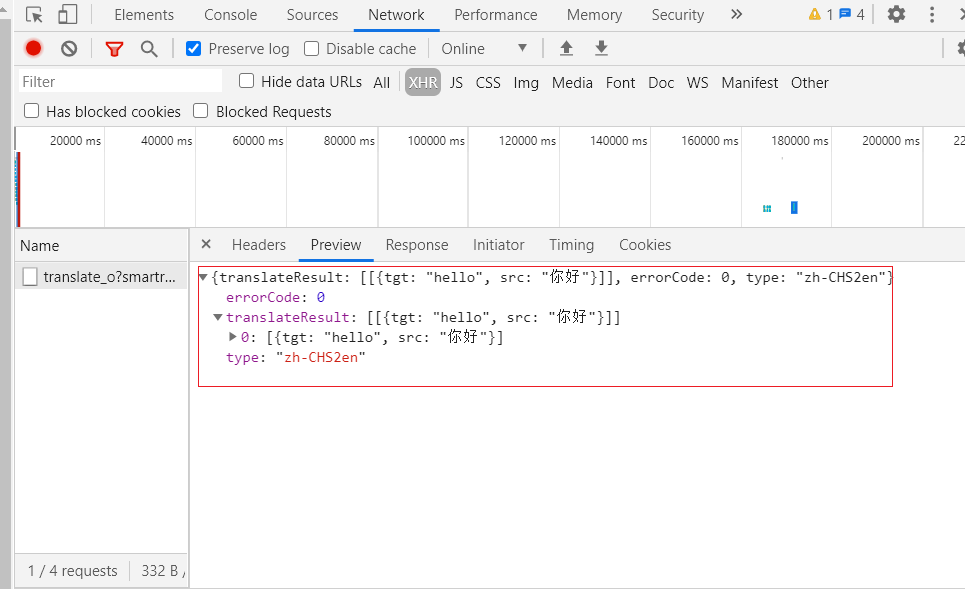Clear the network log
The image size is (965, 589).
click(x=69, y=49)
